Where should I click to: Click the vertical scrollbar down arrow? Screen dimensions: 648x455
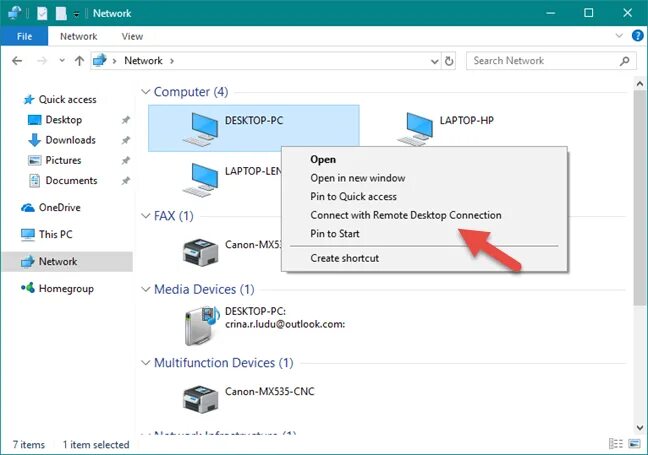click(640, 428)
